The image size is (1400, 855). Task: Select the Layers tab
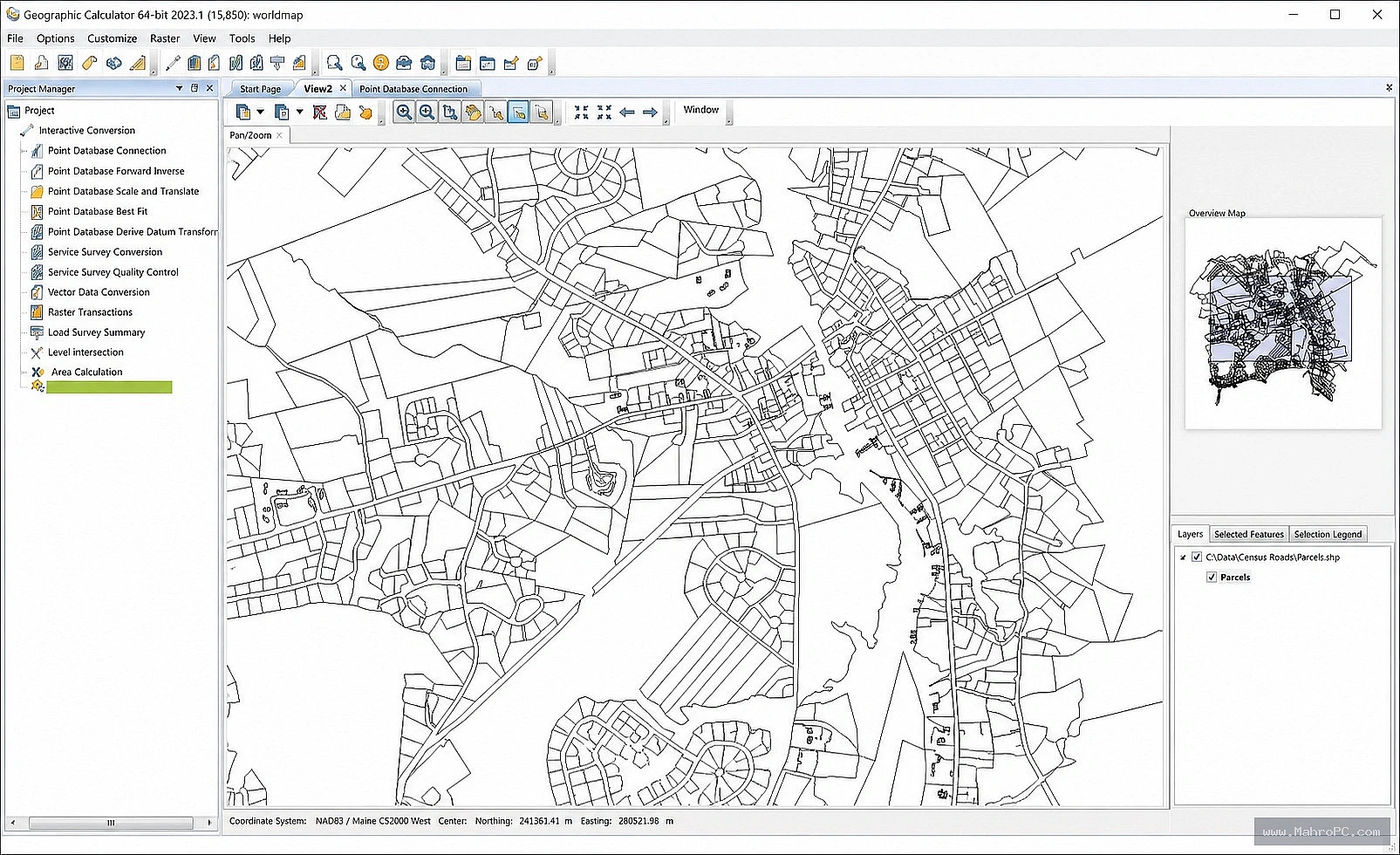pos(1190,534)
